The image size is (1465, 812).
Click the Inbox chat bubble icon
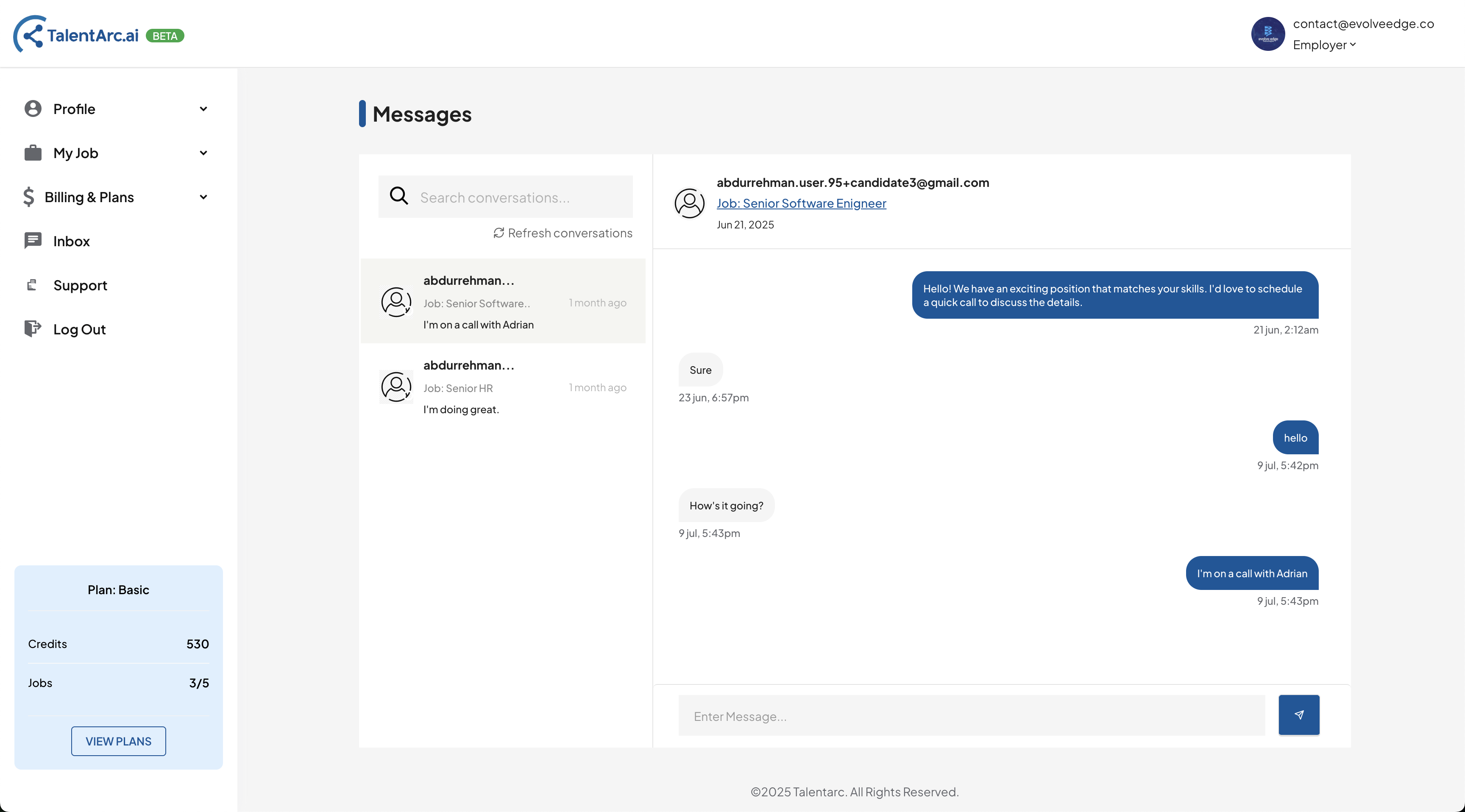pos(33,241)
